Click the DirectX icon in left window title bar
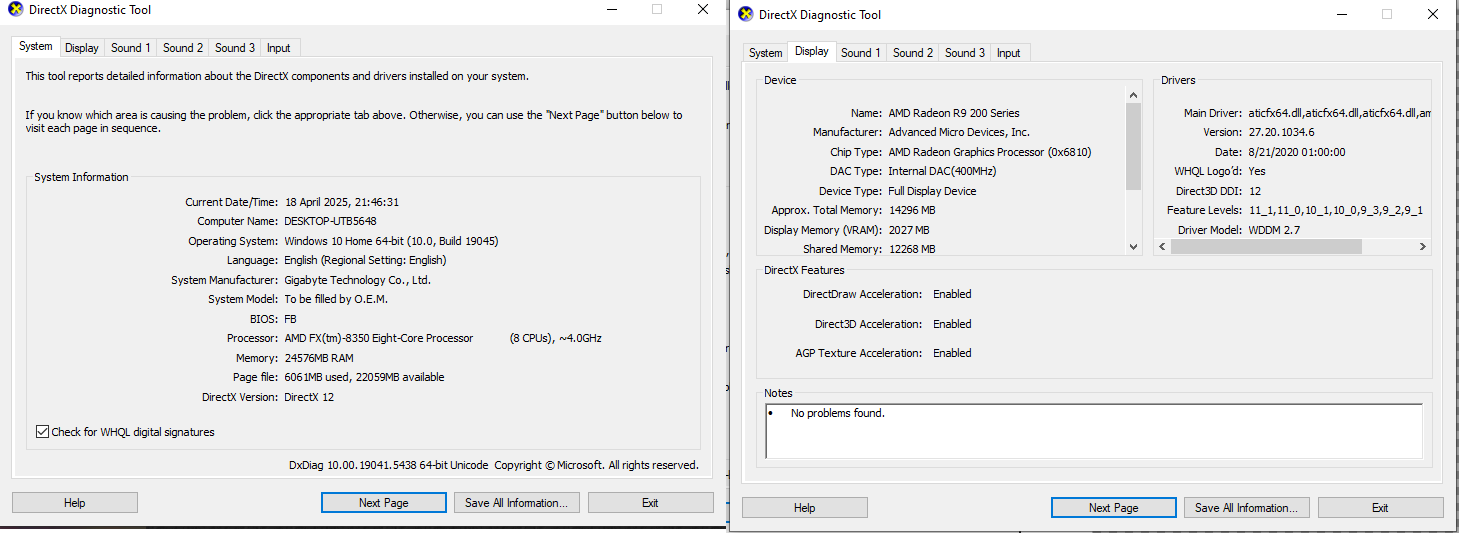 coord(15,10)
